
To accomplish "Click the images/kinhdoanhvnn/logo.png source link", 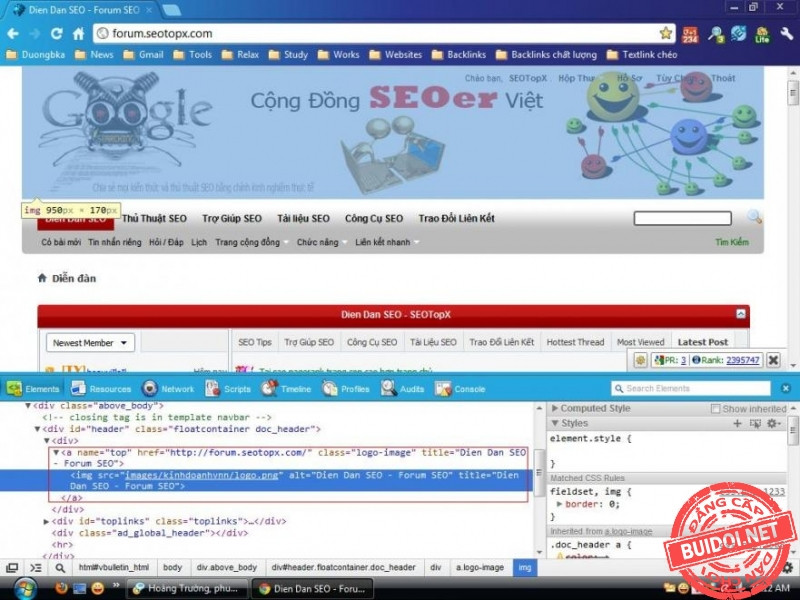I will [202, 475].
